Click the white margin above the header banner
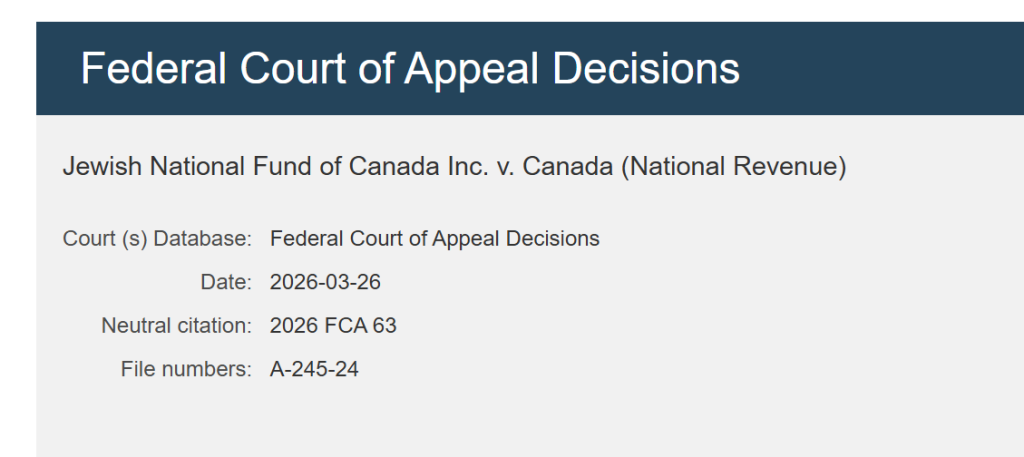The width and height of the screenshot is (1024, 457). pos(500,10)
